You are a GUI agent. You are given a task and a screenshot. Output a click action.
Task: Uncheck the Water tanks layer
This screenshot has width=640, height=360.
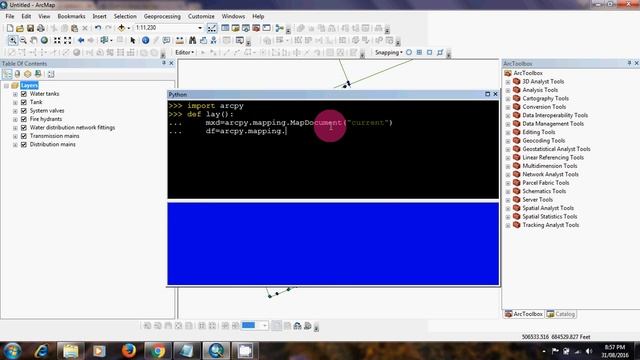24,94
